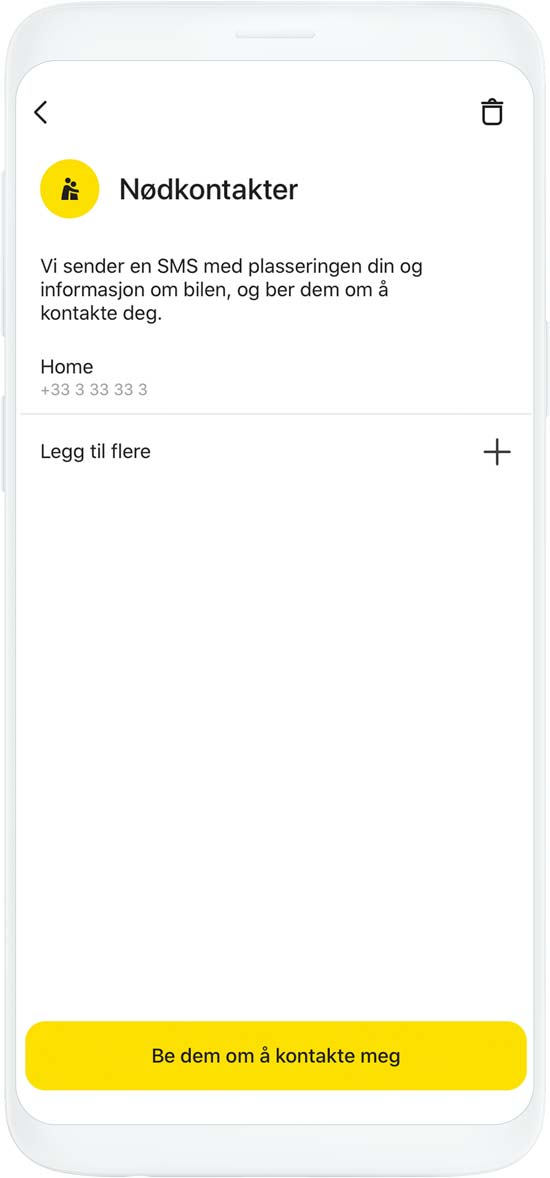This screenshot has width=550, height=1178.
Task: Open the Home emergency contact entry
Action: pyautogui.click(x=276, y=378)
